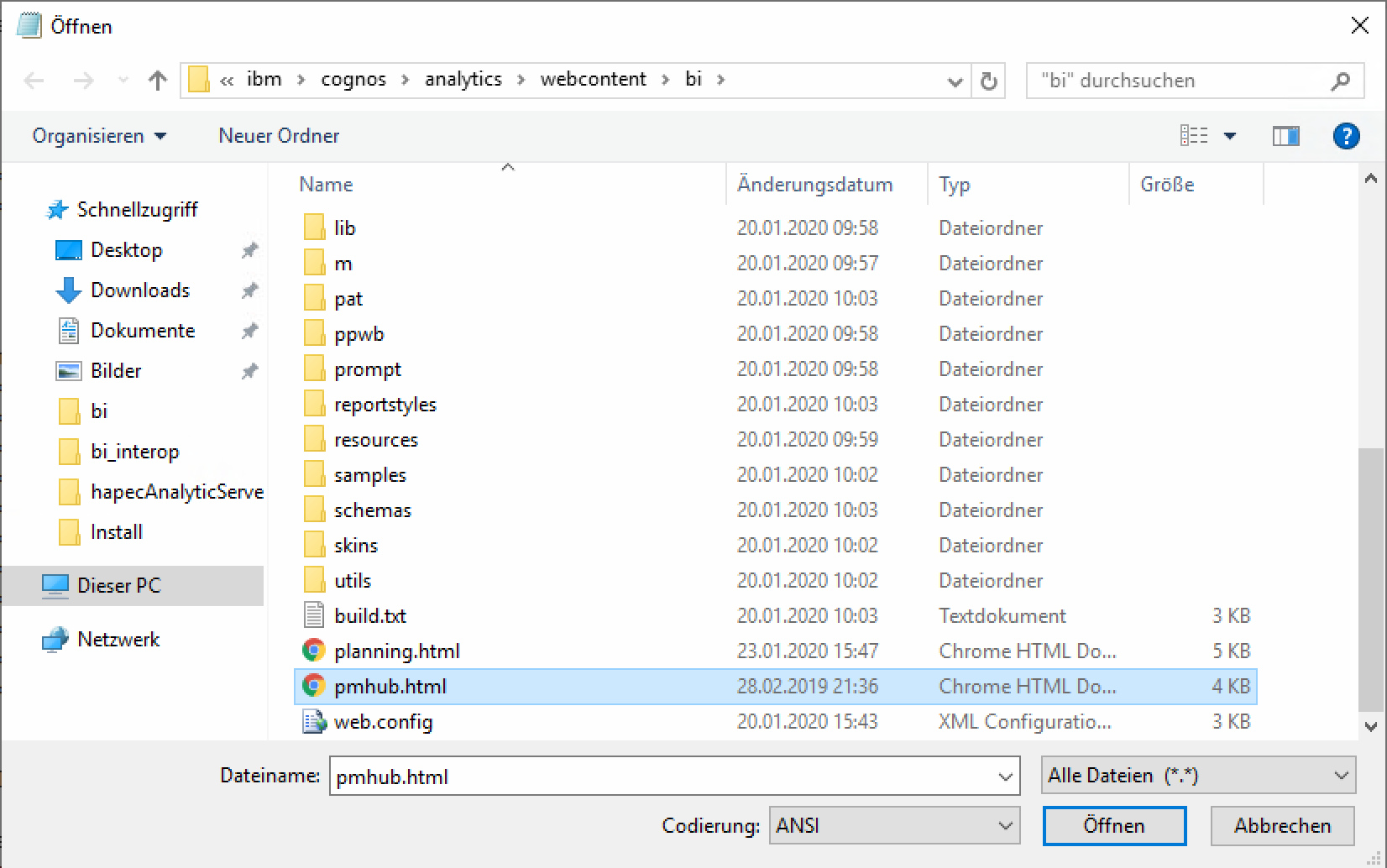
Task: Click the file list scroll down arrow
Action: click(x=1371, y=726)
